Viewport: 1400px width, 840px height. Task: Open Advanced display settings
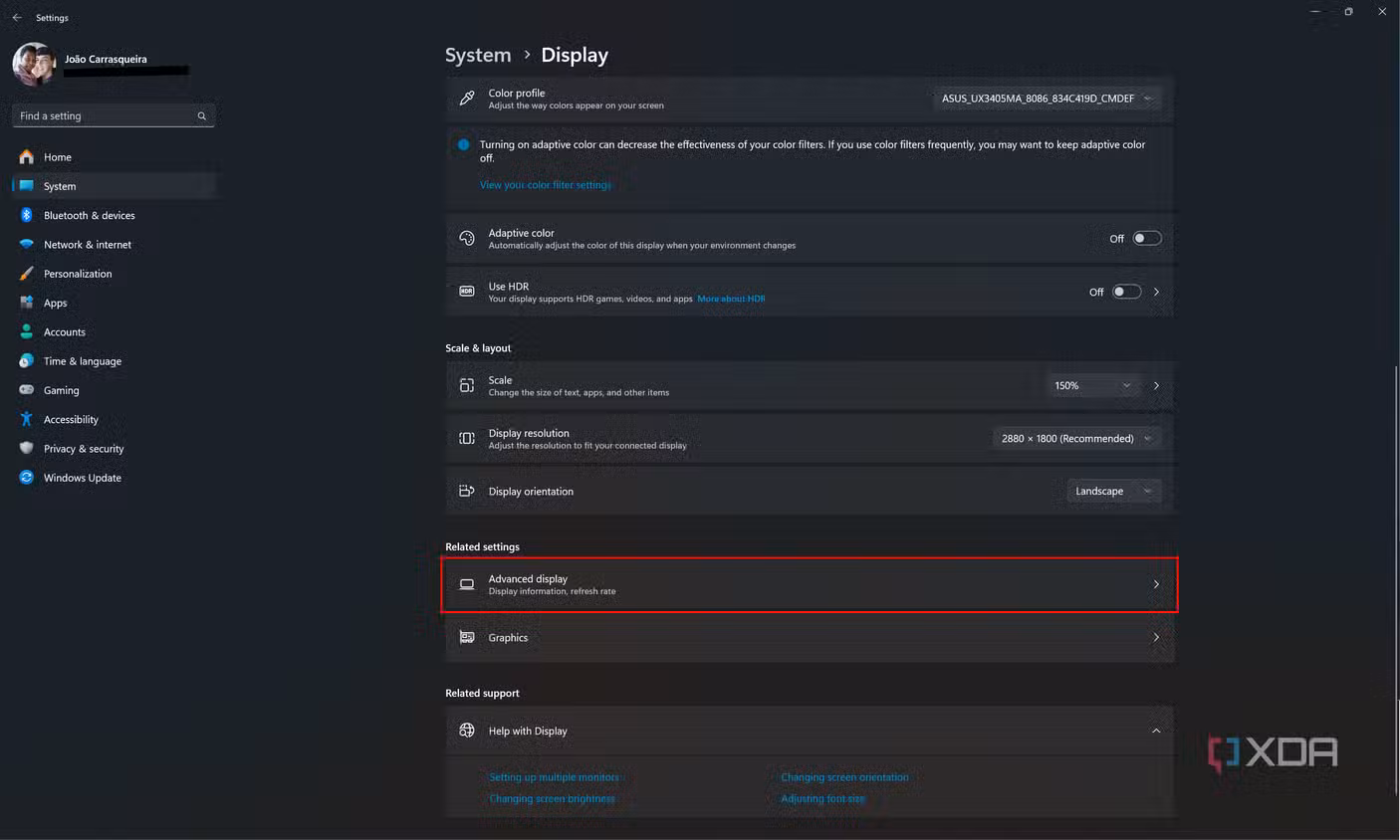tap(810, 584)
